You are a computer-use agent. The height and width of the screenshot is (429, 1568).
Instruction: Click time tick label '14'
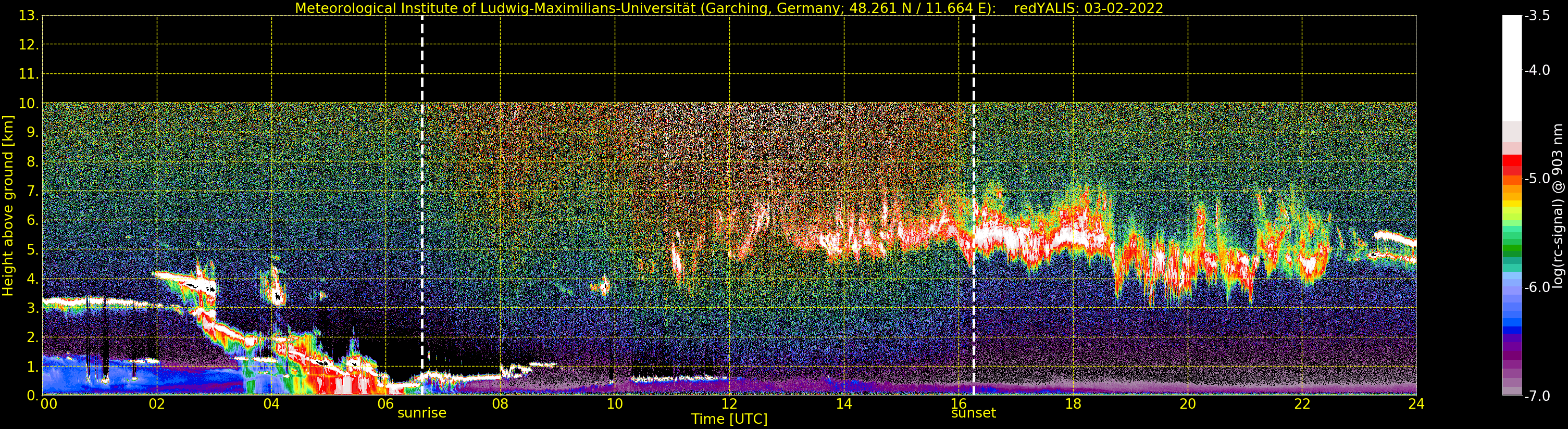coord(844,403)
